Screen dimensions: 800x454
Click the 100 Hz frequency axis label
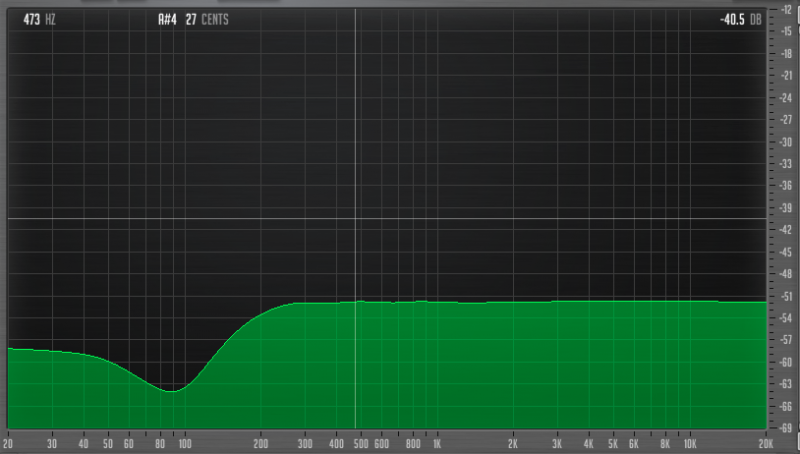coord(184,443)
